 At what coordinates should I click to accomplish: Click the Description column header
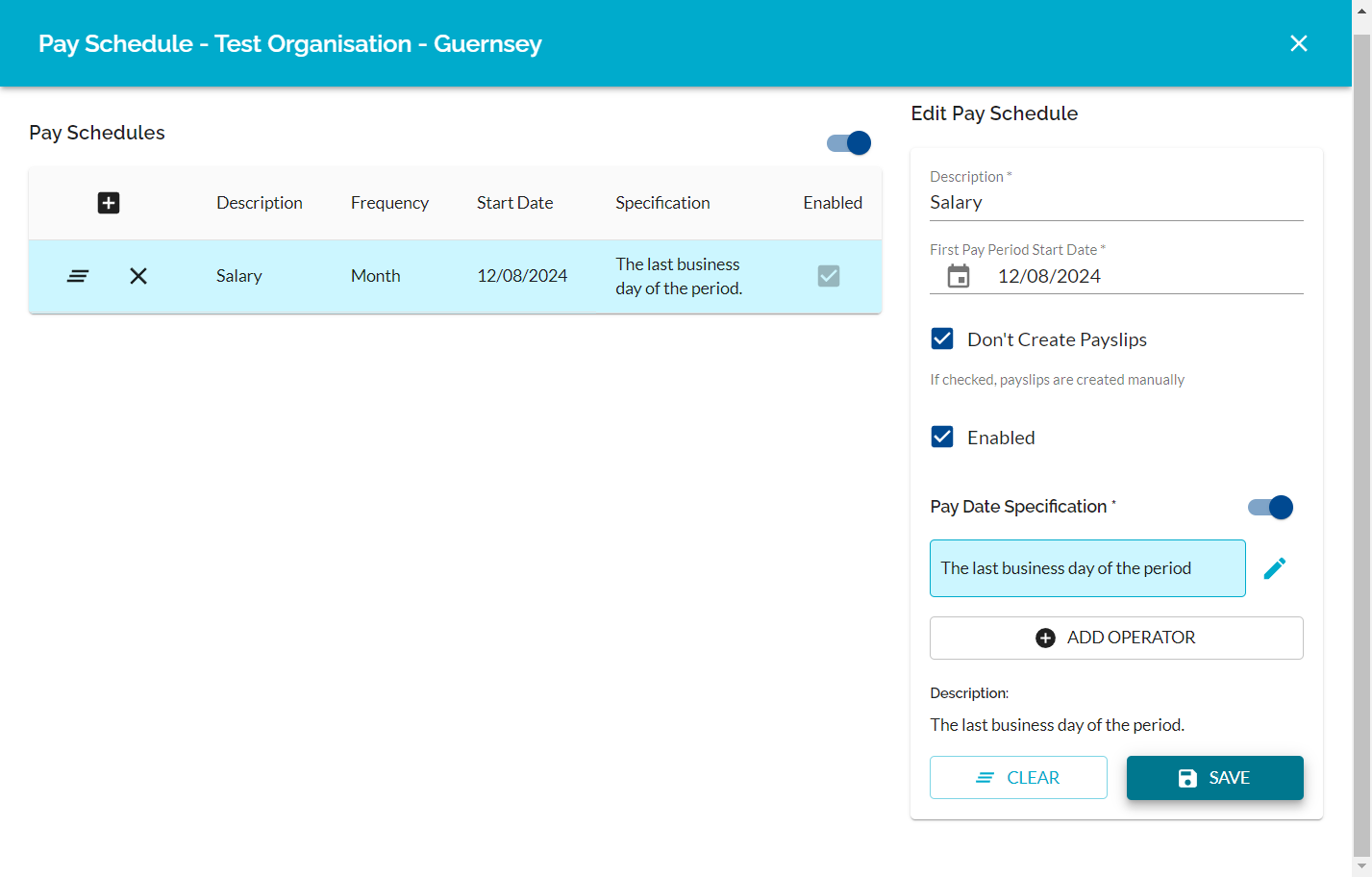260,203
